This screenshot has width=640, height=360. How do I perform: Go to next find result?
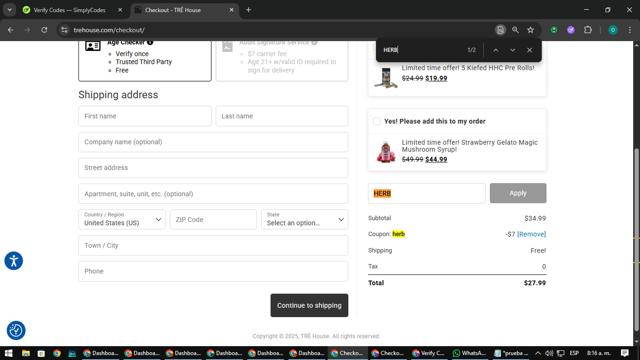(513, 50)
